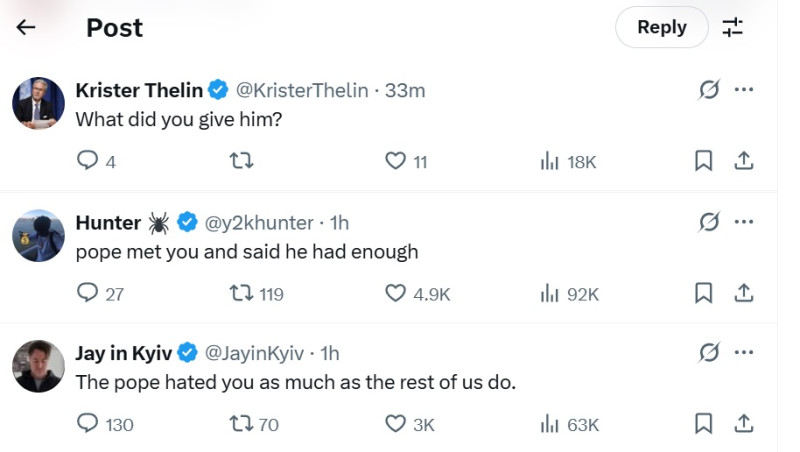This screenshot has width=800, height=452.
Task: Share Jay in Kyiv's post
Action: pos(743,424)
